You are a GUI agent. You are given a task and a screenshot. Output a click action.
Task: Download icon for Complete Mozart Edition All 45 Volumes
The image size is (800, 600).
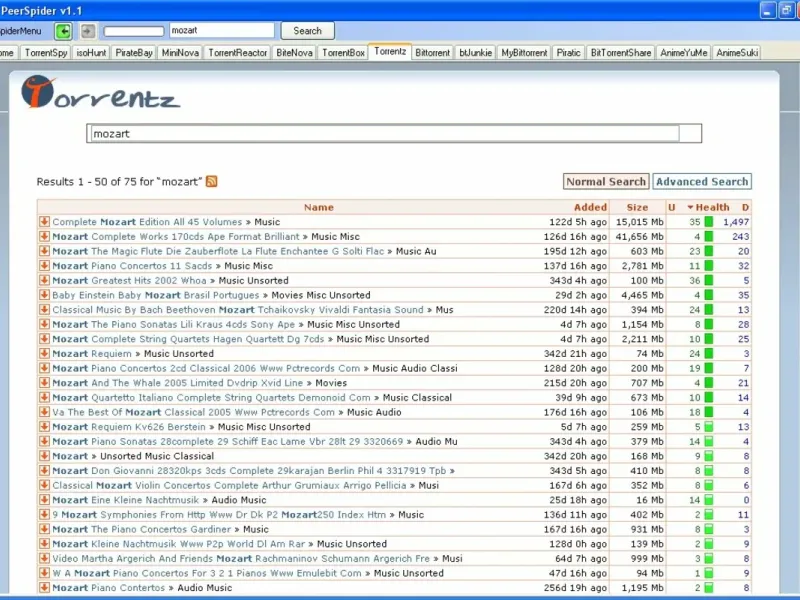(x=44, y=221)
